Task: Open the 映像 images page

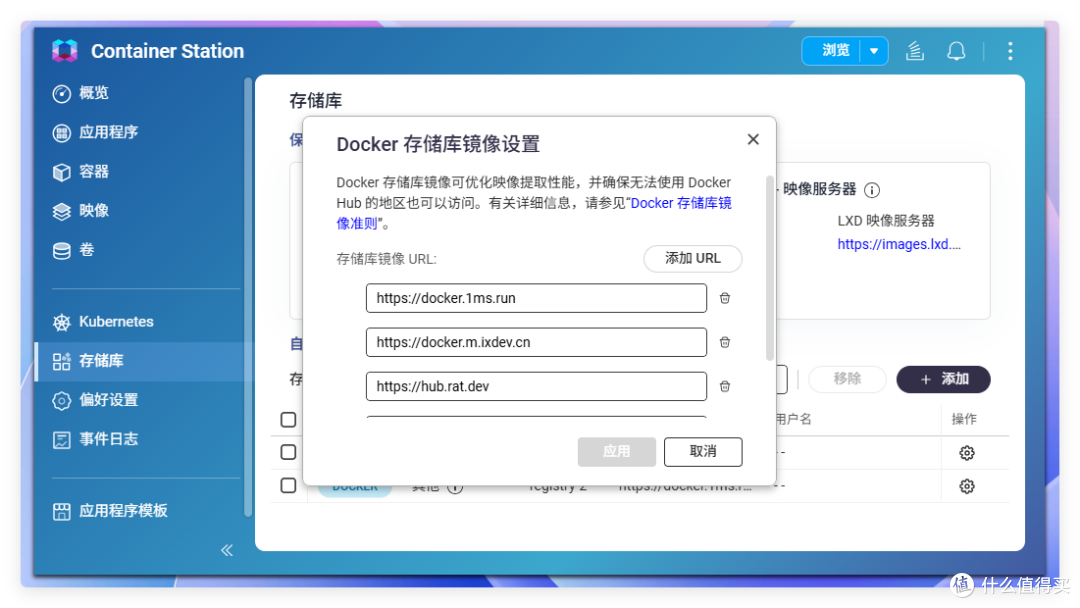Action: 81,211
